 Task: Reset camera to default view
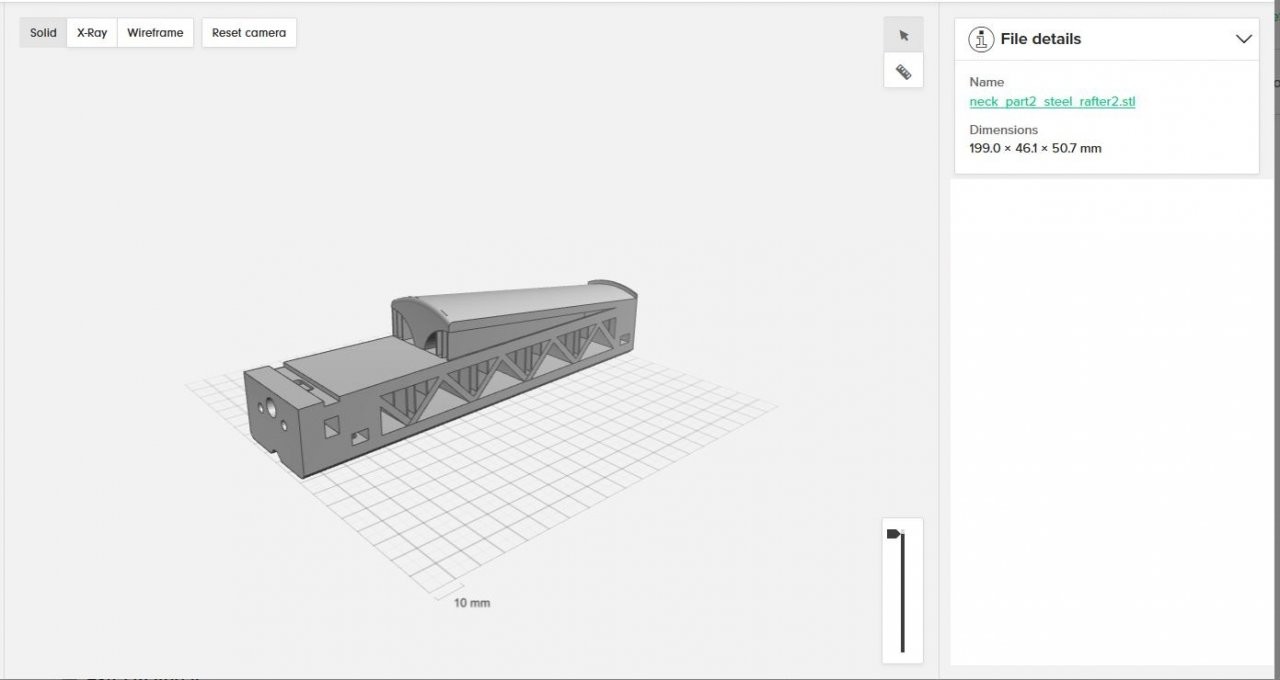(x=249, y=33)
